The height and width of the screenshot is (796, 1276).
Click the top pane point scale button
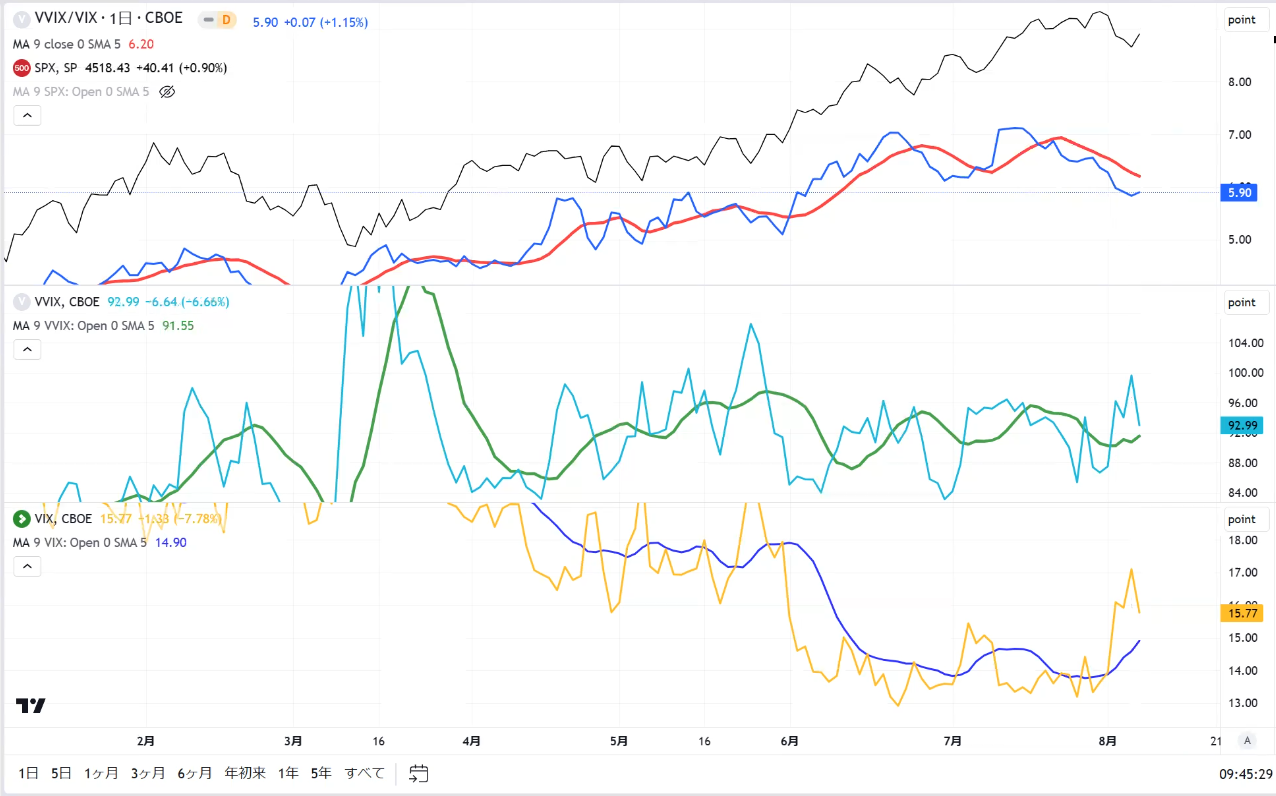(x=1242, y=20)
